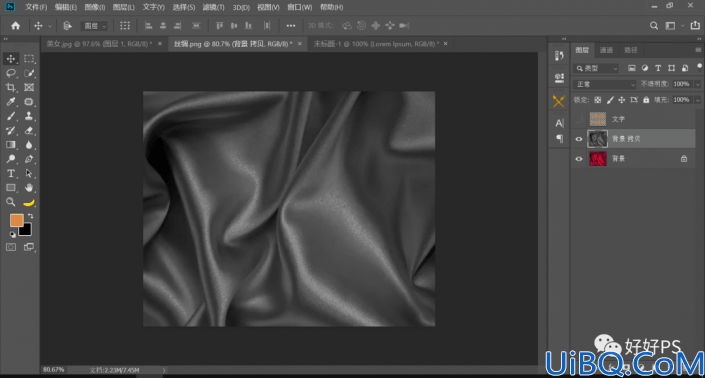This screenshot has width=705, height=378.
Task: Select the Path Selection tool
Action: 29,173
